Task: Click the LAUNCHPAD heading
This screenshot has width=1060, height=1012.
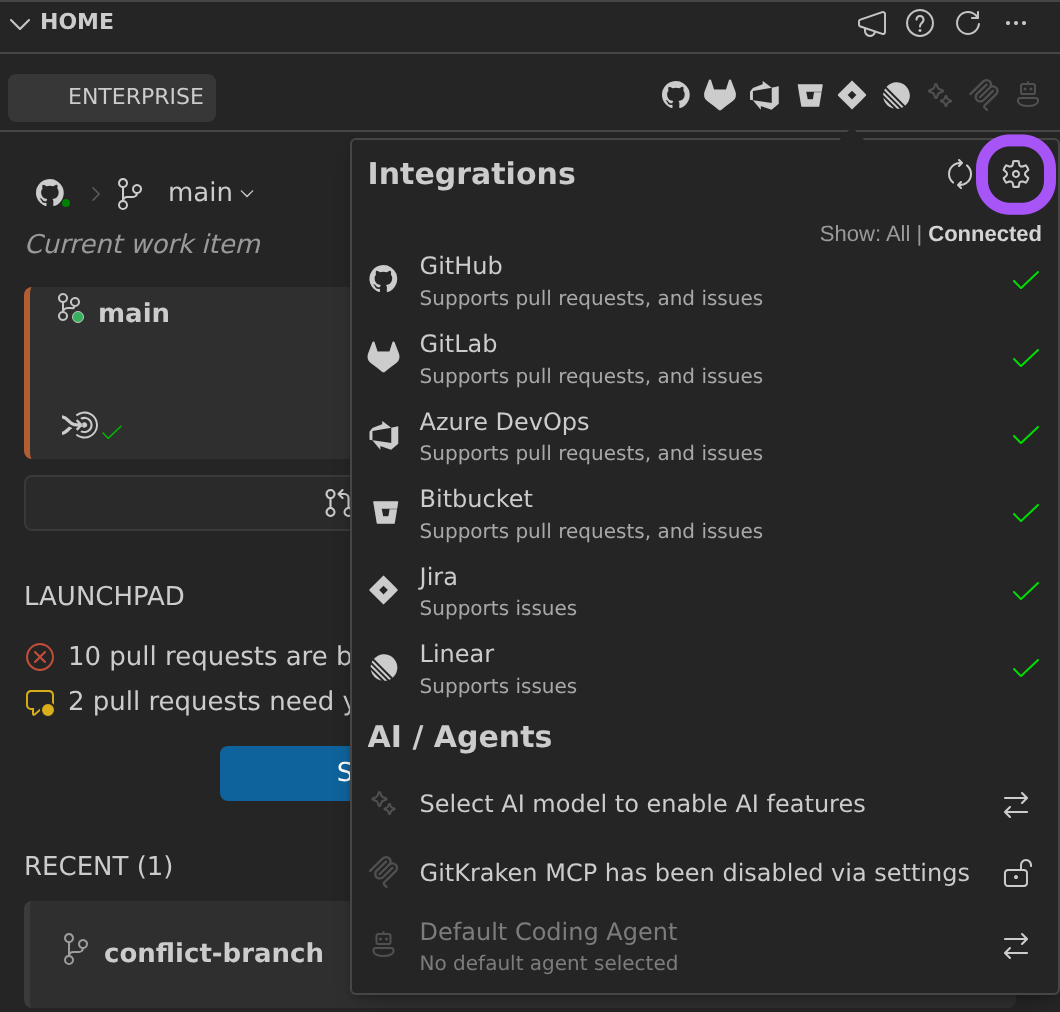Action: pos(104,596)
